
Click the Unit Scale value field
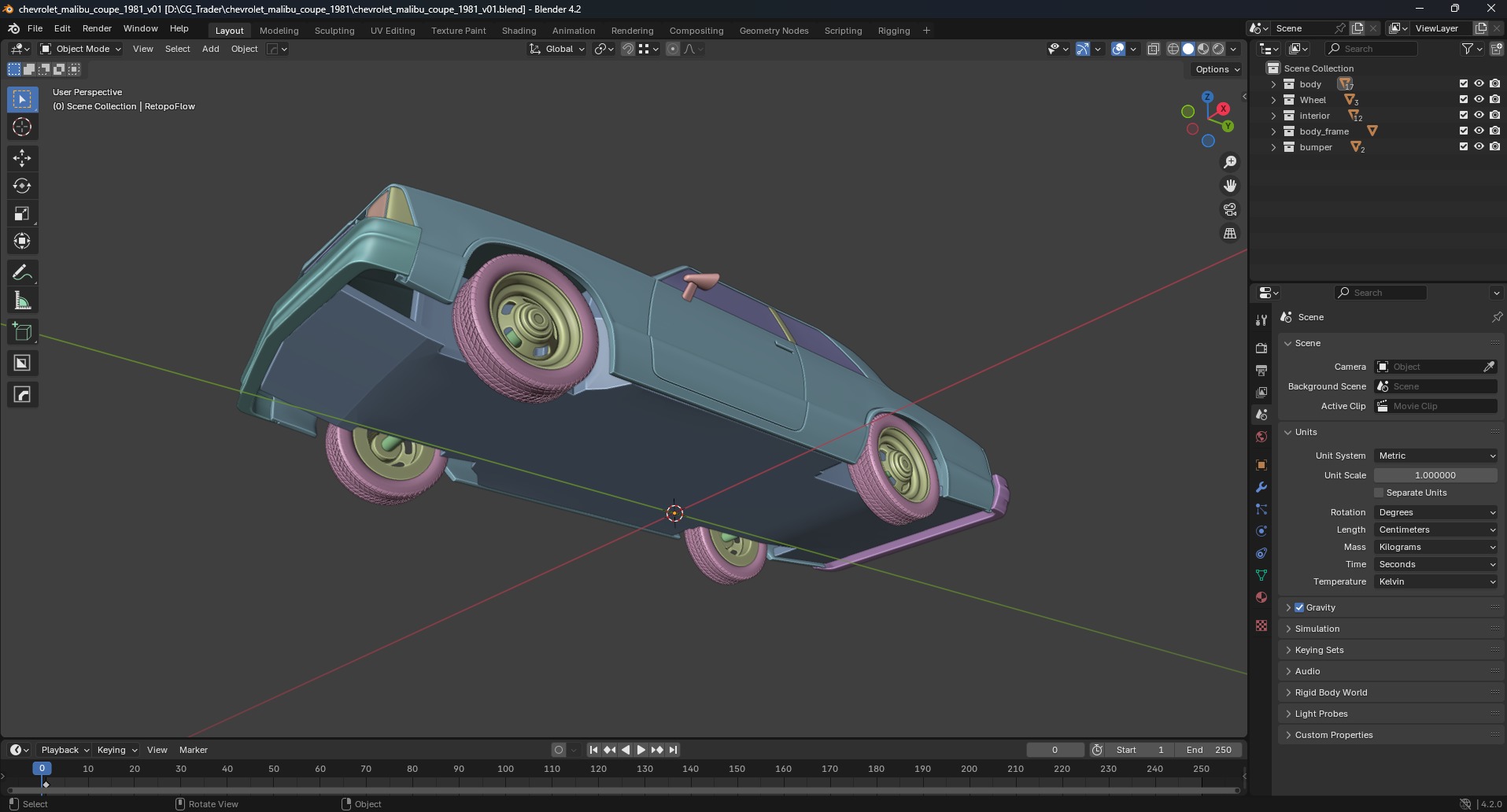(x=1435, y=475)
